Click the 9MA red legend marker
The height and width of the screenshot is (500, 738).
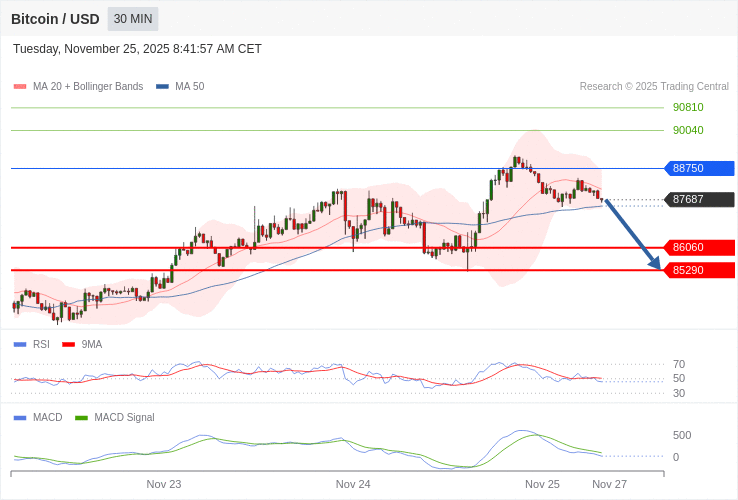pyautogui.click(x=69, y=345)
